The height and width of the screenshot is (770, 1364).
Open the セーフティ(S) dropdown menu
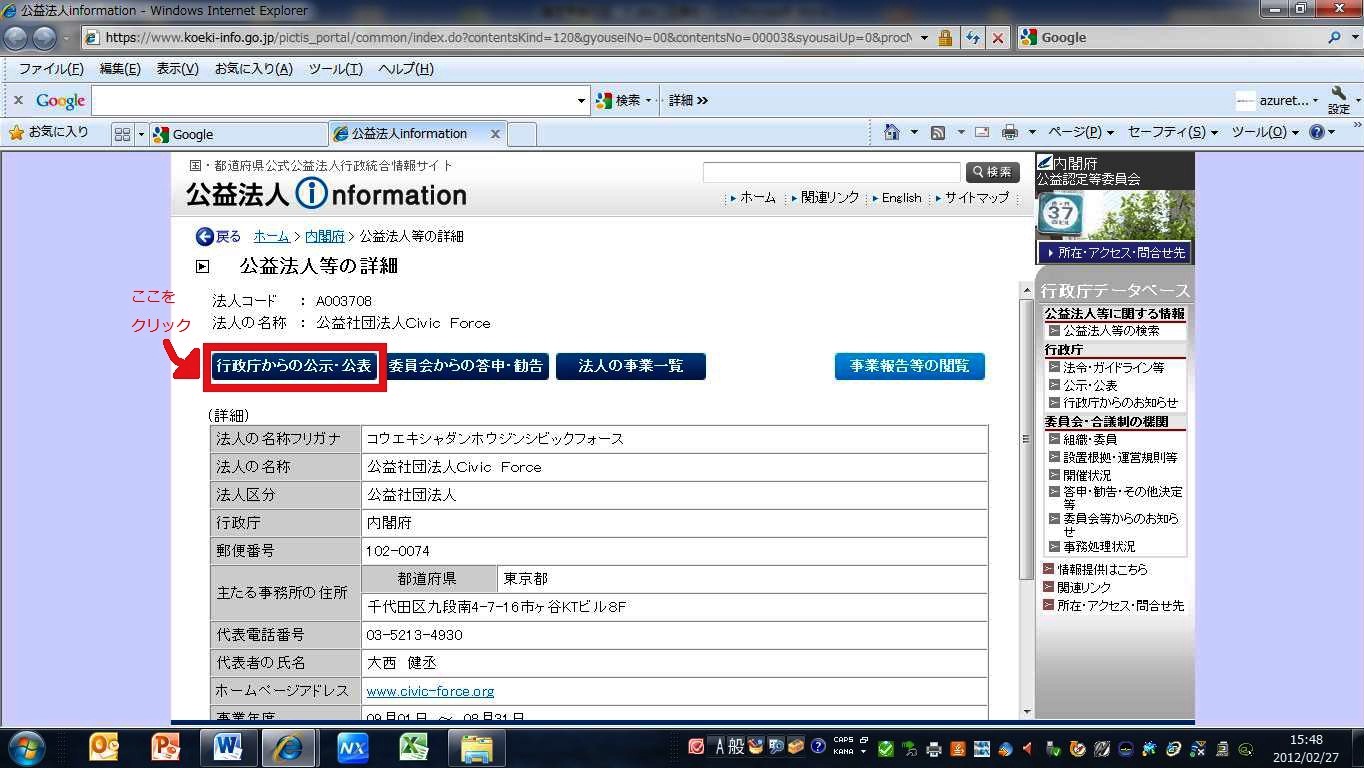coord(1173,132)
